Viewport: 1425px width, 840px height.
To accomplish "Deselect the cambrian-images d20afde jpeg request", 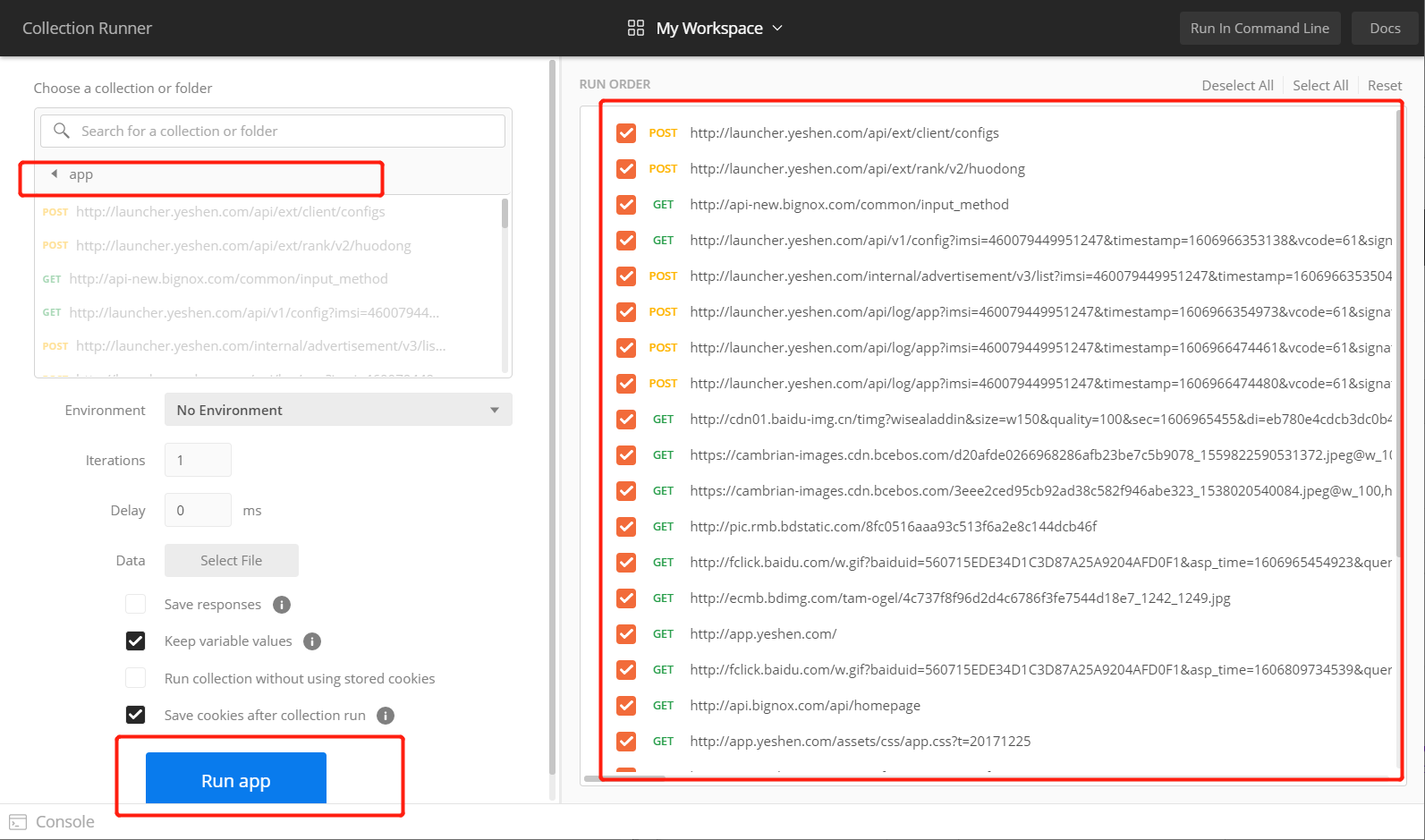I will [x=626, y=455].
